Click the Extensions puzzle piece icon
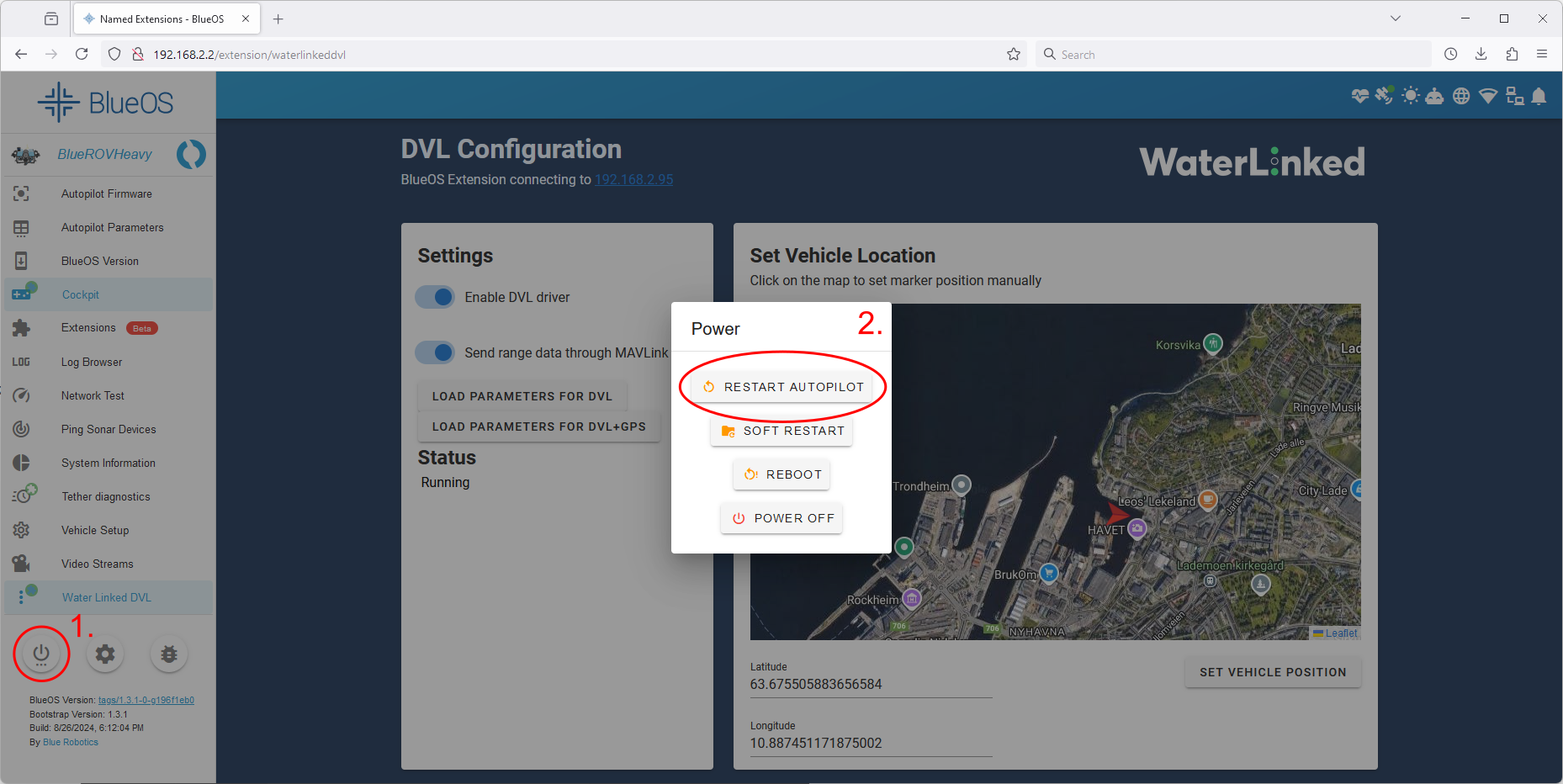Viewport: 1563px width, 784px height. click(21, 328)
